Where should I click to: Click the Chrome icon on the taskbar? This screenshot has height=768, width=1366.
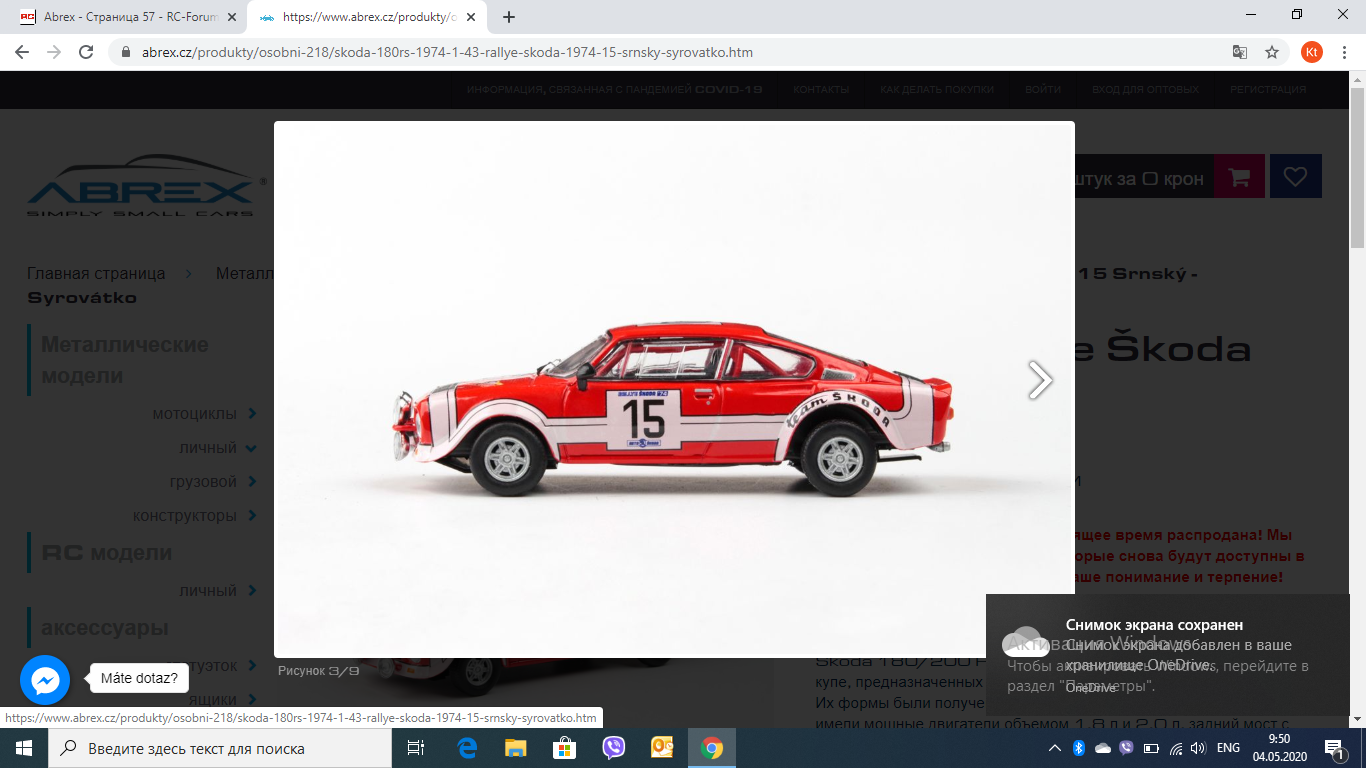pyautogui.click(x=712, y=748)
